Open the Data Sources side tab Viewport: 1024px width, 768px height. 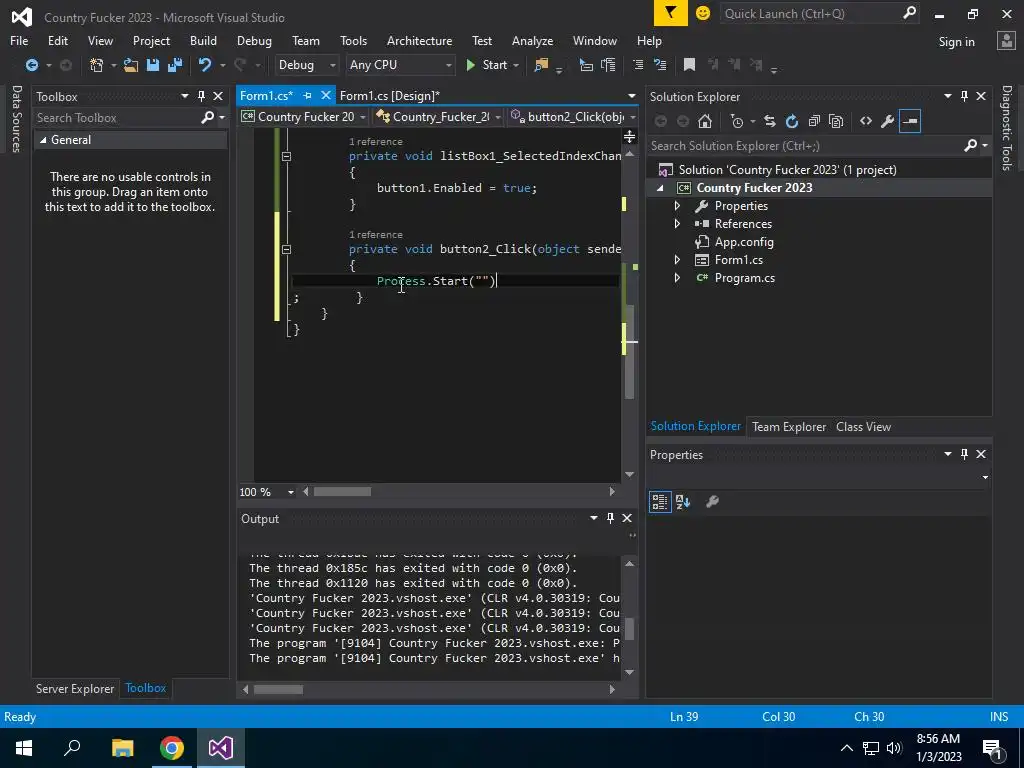point(17,119)
